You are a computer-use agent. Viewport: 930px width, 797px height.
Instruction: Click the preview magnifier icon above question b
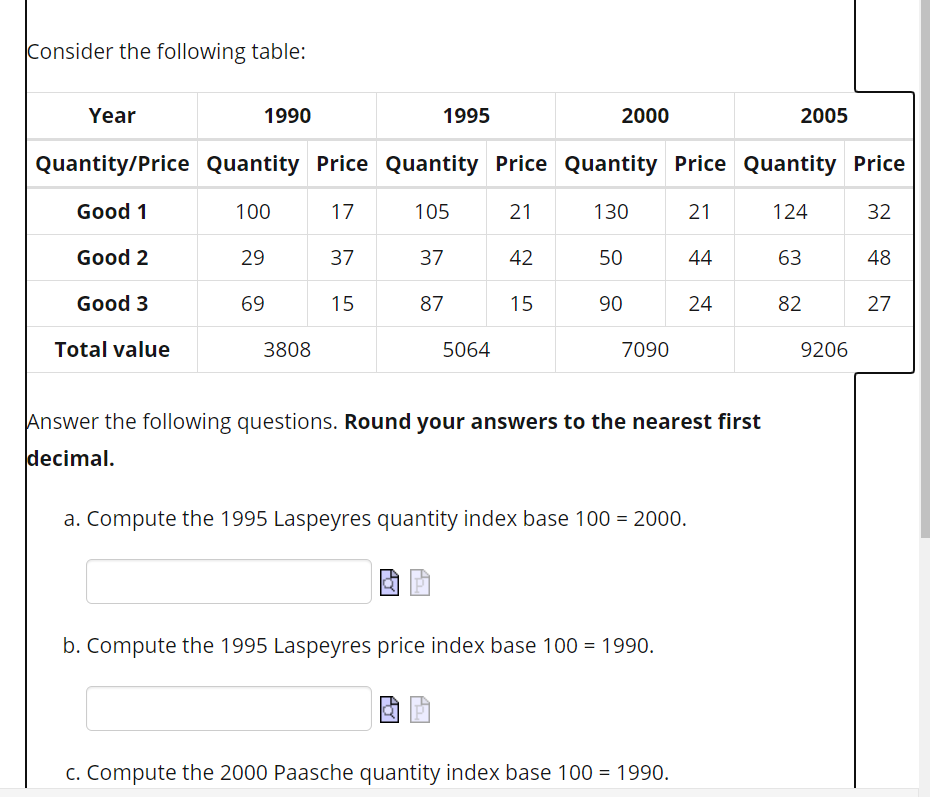(389, 582)
